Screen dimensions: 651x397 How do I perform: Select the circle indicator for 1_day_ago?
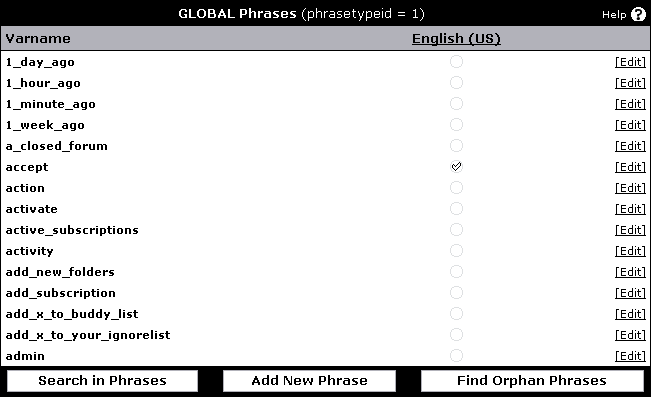pos(456,61)
